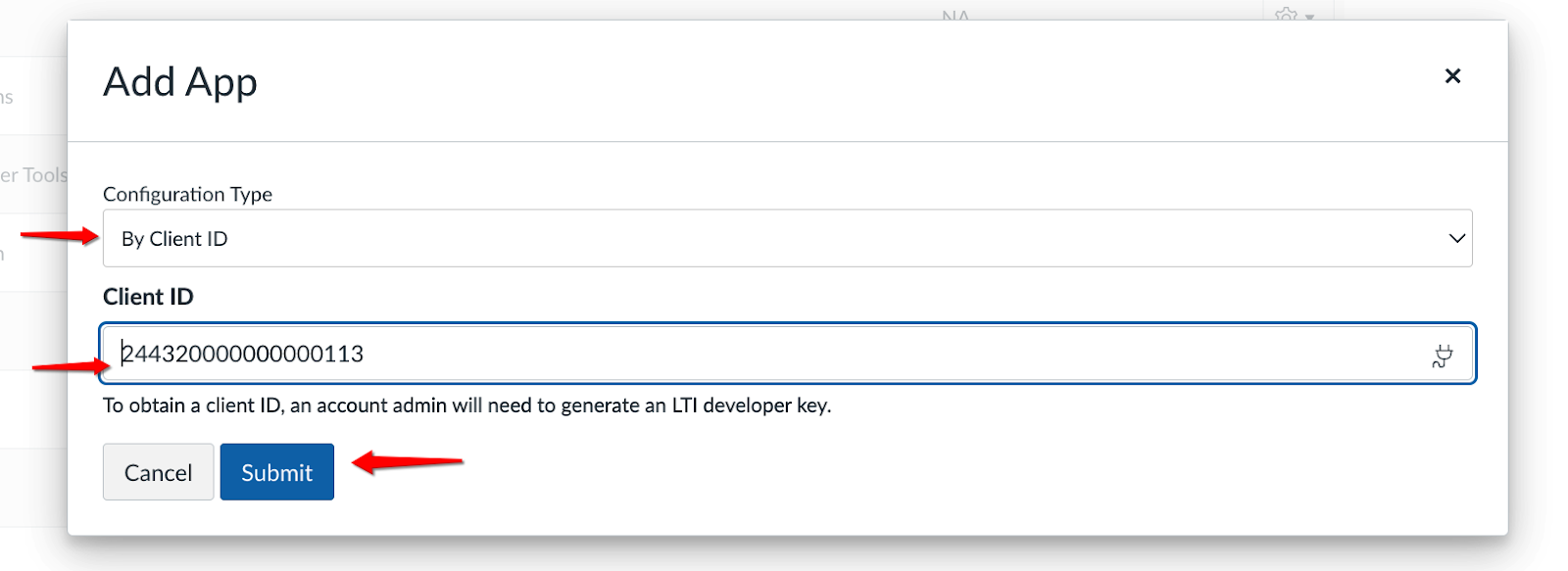Click the "Add App" dialog heading
Image resolution: width=1568 pixels, height=571 pixels.
179,82
